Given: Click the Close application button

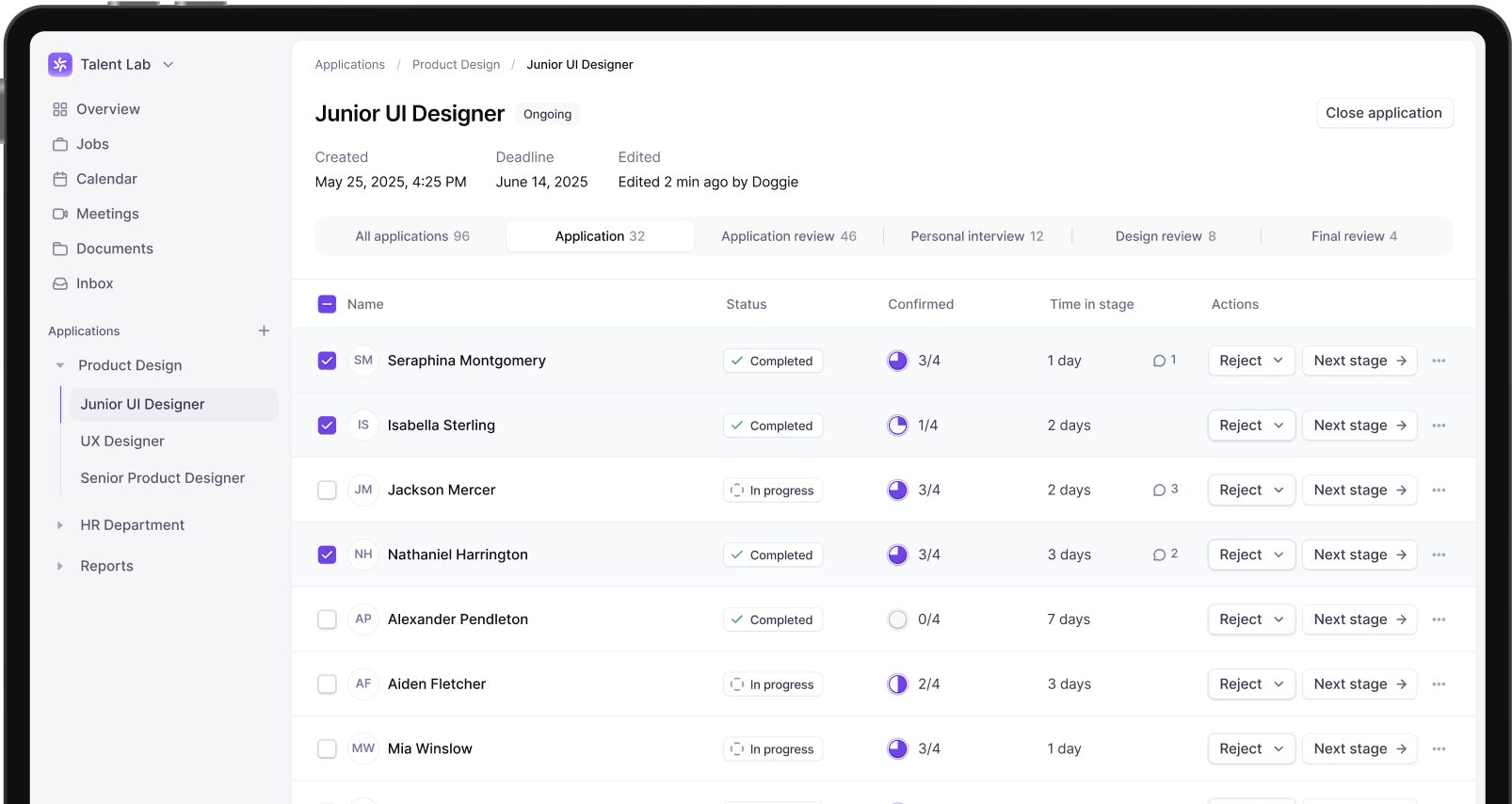Looking at the screenshot, I should [x=1383, y=113].
